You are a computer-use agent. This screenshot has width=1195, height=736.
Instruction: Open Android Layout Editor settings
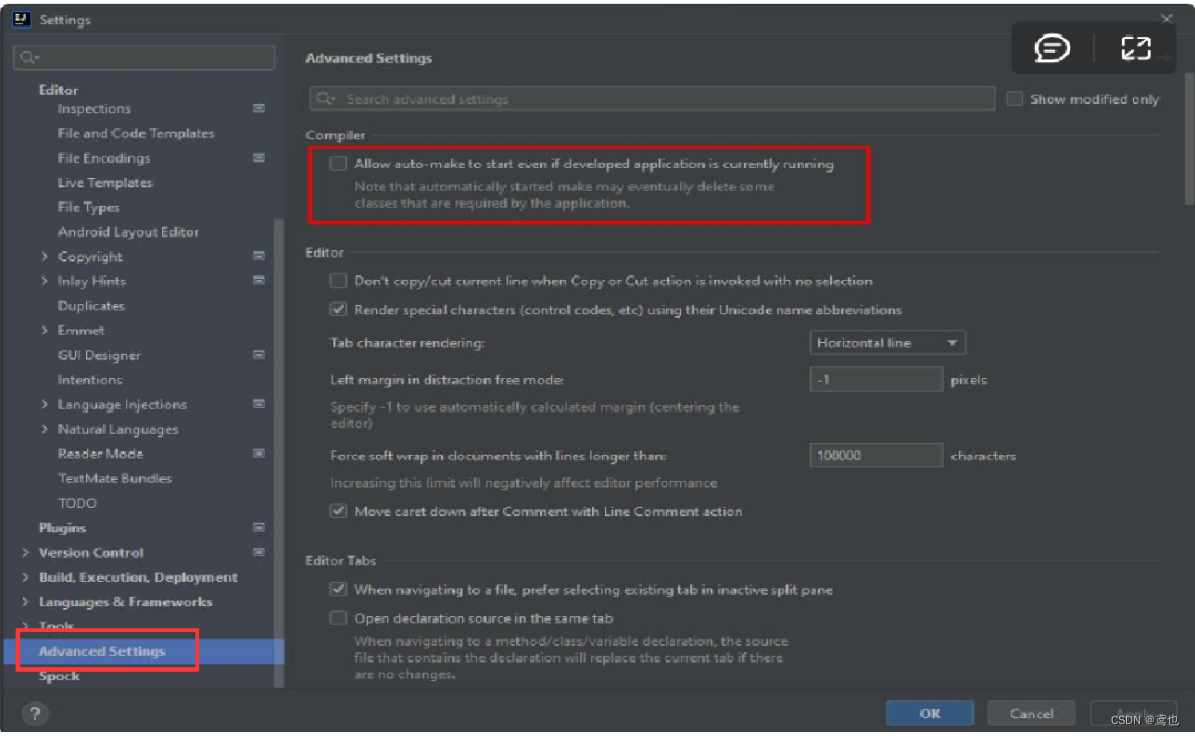[128, 232]
